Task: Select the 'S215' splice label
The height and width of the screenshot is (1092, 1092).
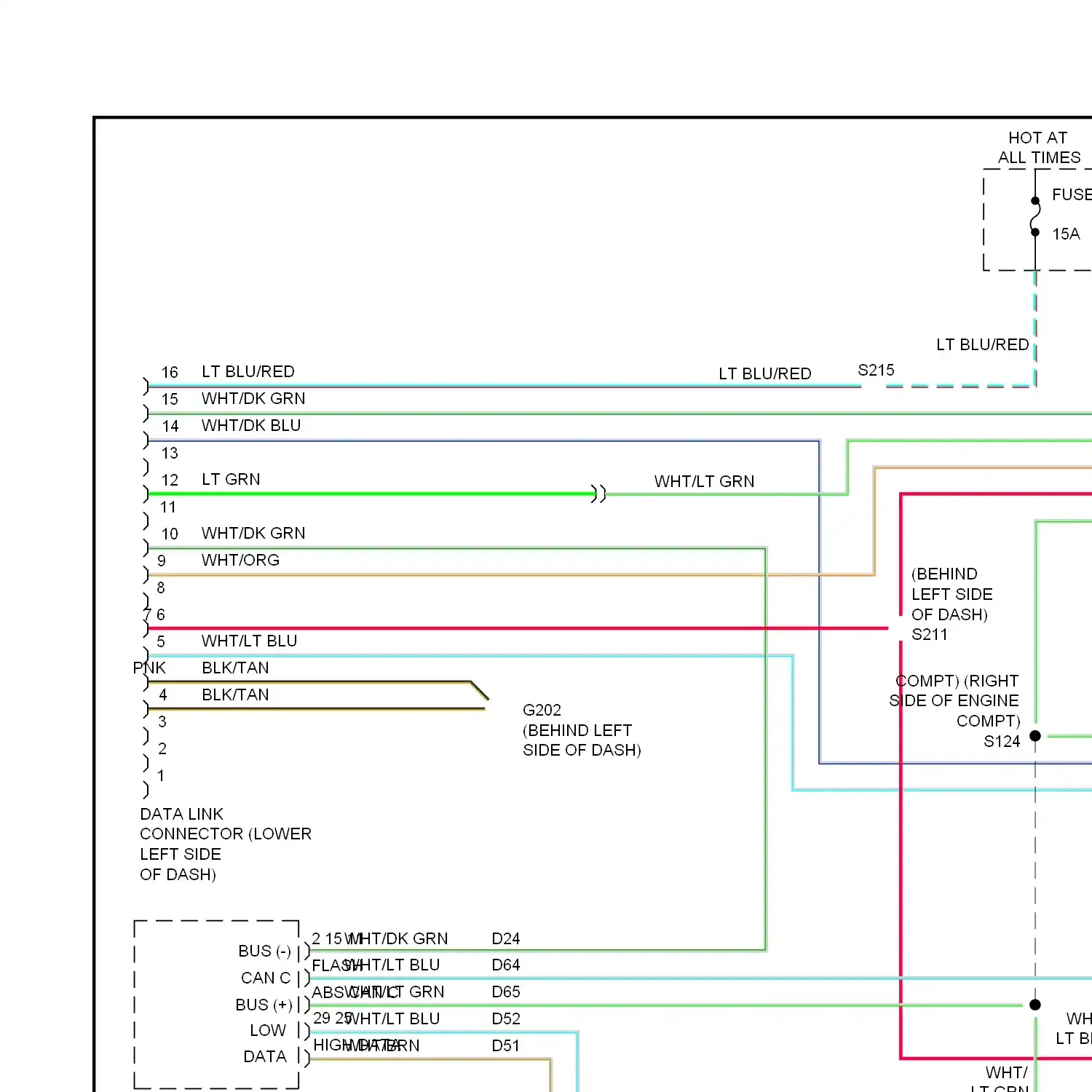Action: pyautogui.click(x=876, y=370)
